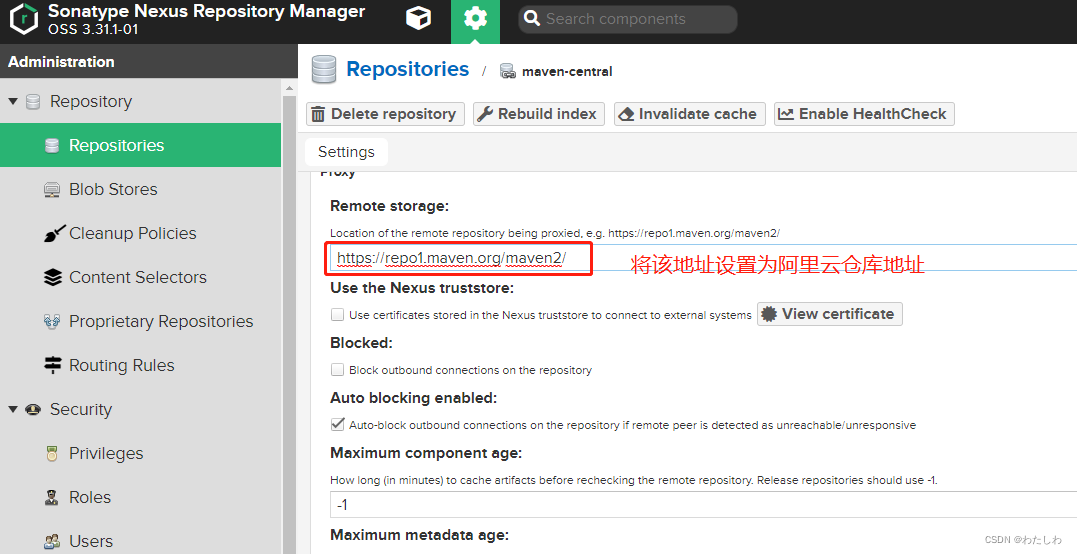
Task: Click the Repository database icon in sidebar
Action: point(33,102)
